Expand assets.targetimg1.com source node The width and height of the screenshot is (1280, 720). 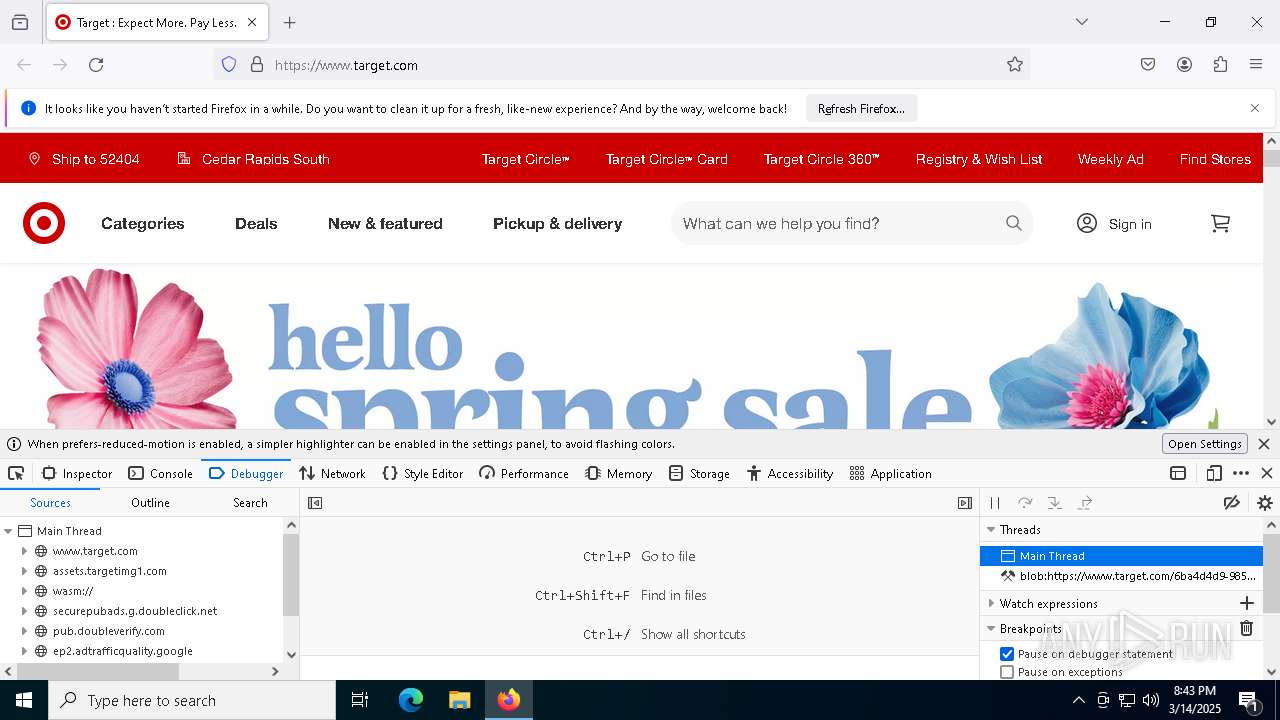pyautogui.click(x=24, y=571)
